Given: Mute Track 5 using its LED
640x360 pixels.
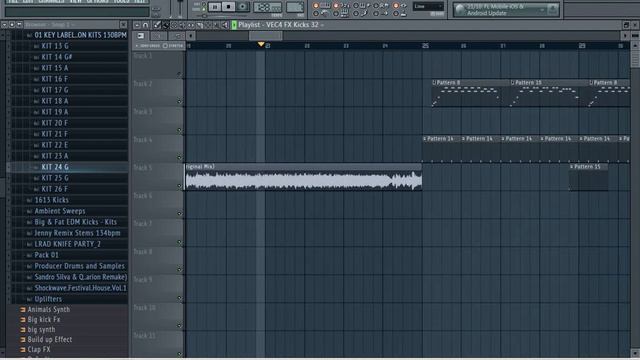Looking at the screenshot, I should coord(179,186).
